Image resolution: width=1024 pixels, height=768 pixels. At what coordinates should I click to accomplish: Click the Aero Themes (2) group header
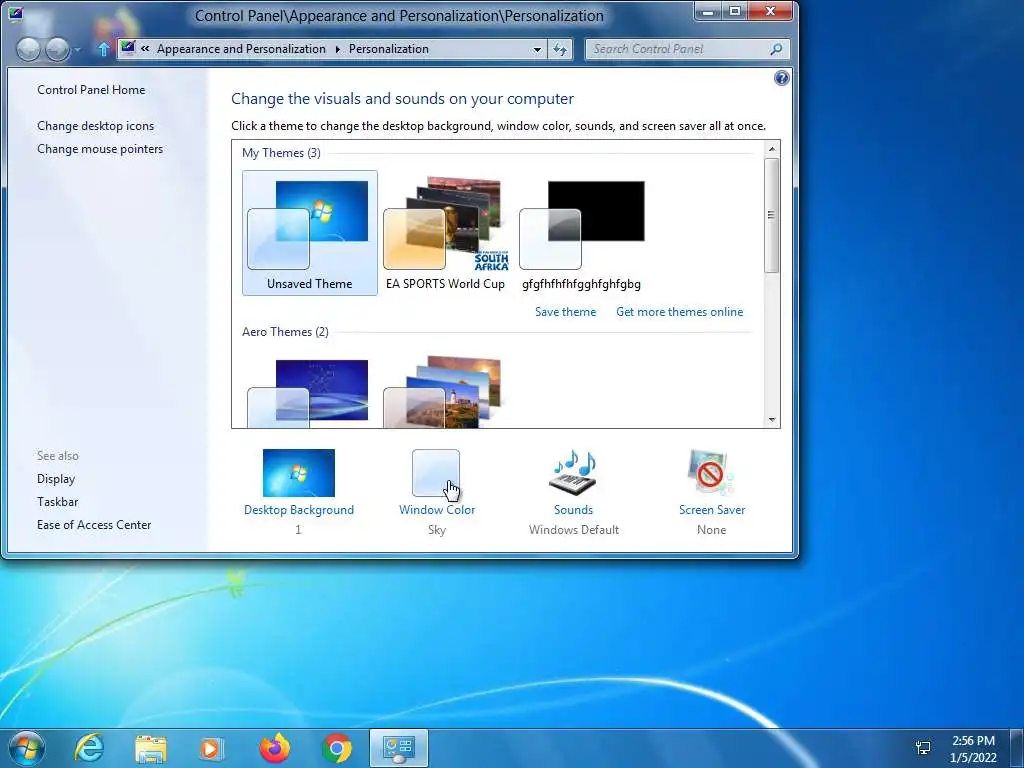click(285, 332)
